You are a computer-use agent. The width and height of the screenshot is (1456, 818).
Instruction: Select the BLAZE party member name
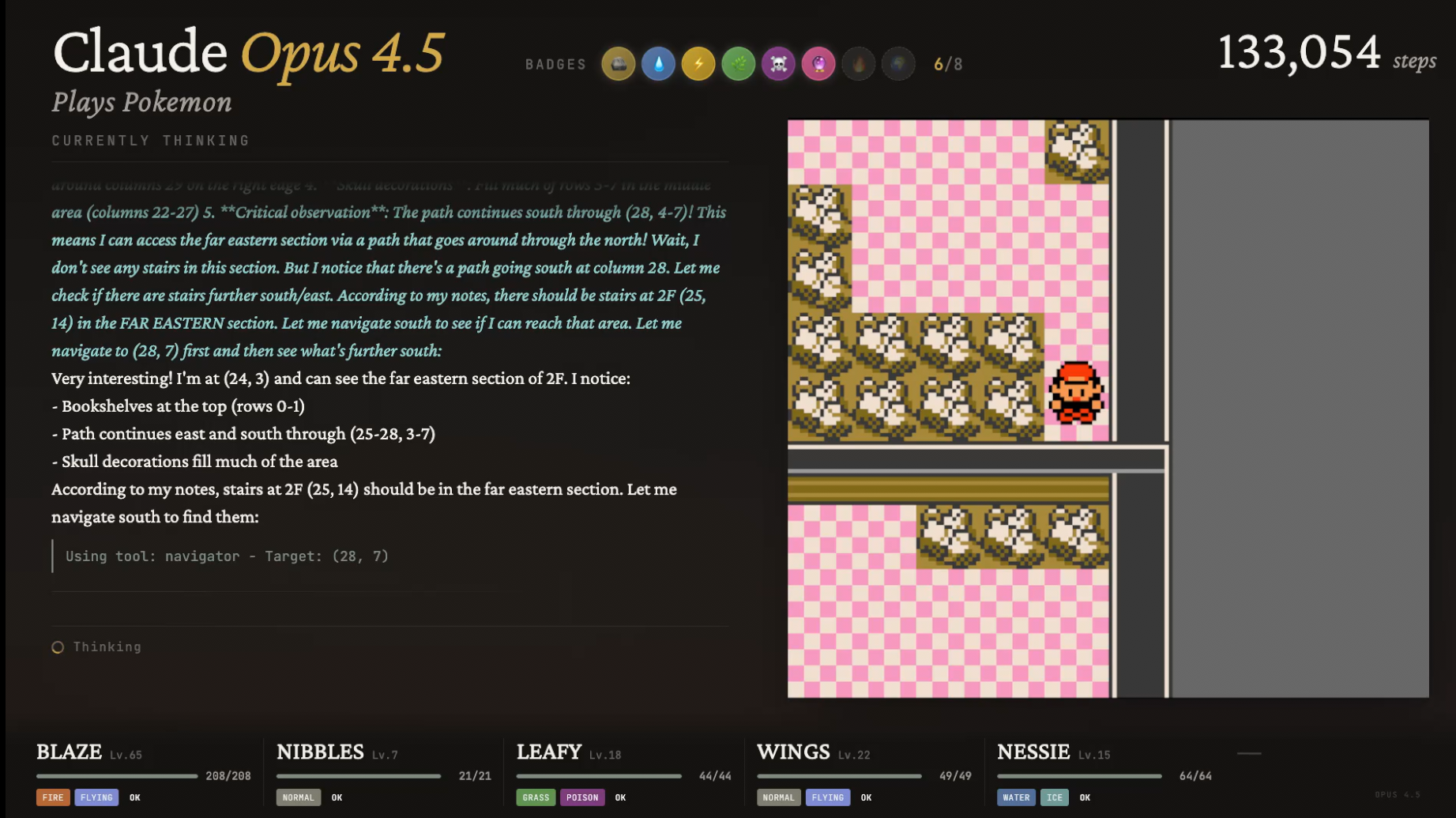[x=69, y=752]
